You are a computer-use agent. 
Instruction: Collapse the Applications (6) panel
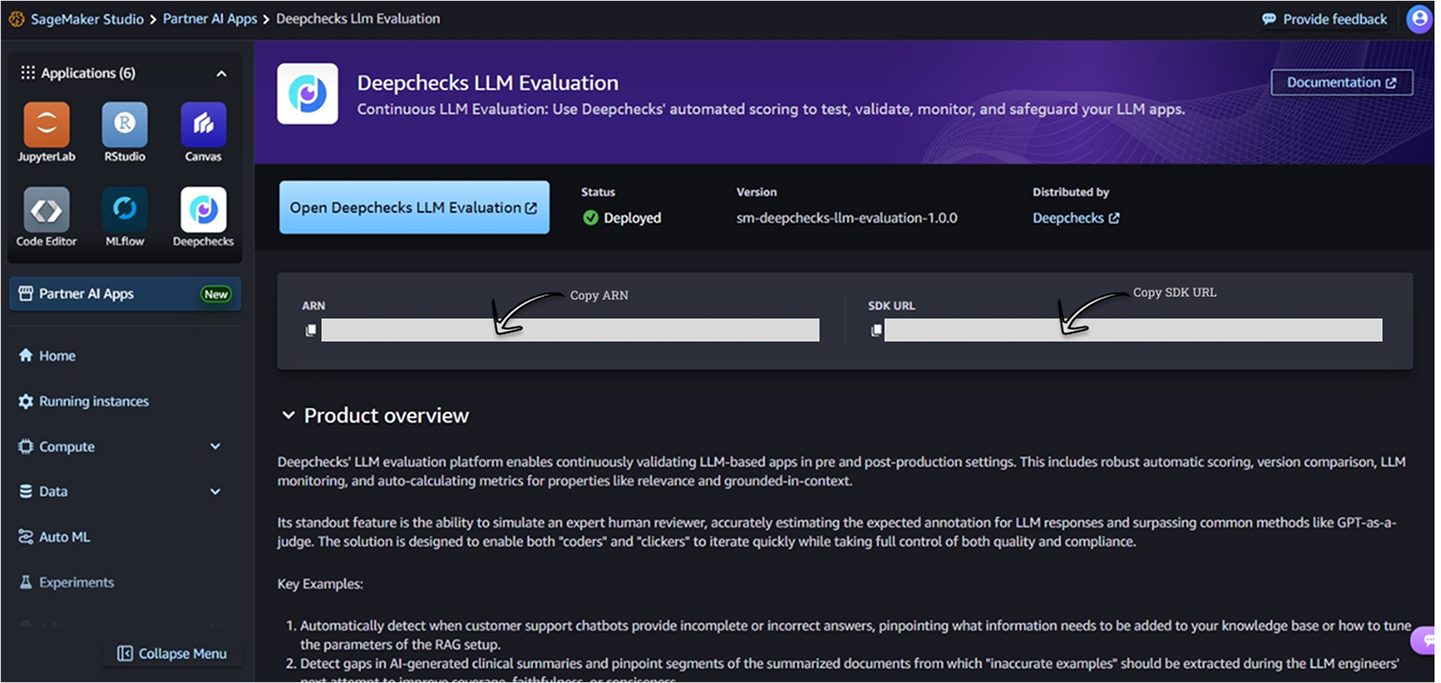(x=221, y=73)
